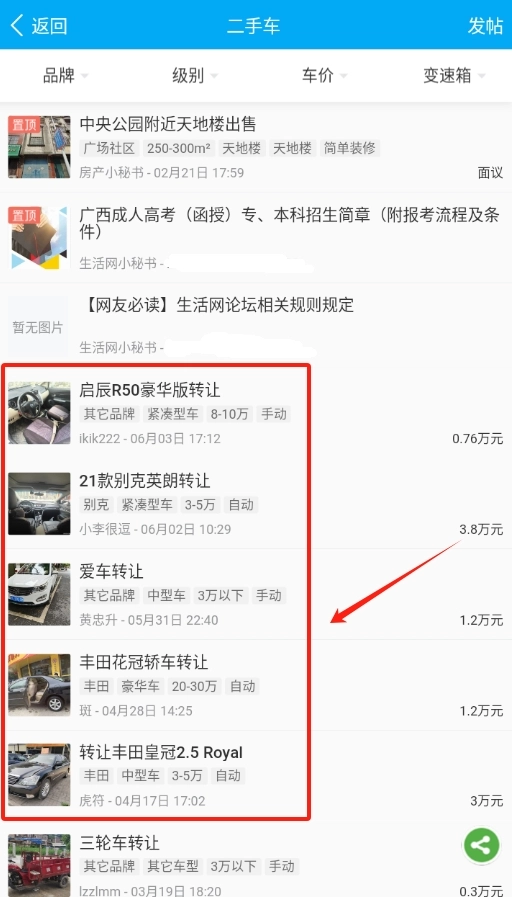Tap 发帖 to create a post
This screenshot has width=512, height=897.
coord(485,26)
